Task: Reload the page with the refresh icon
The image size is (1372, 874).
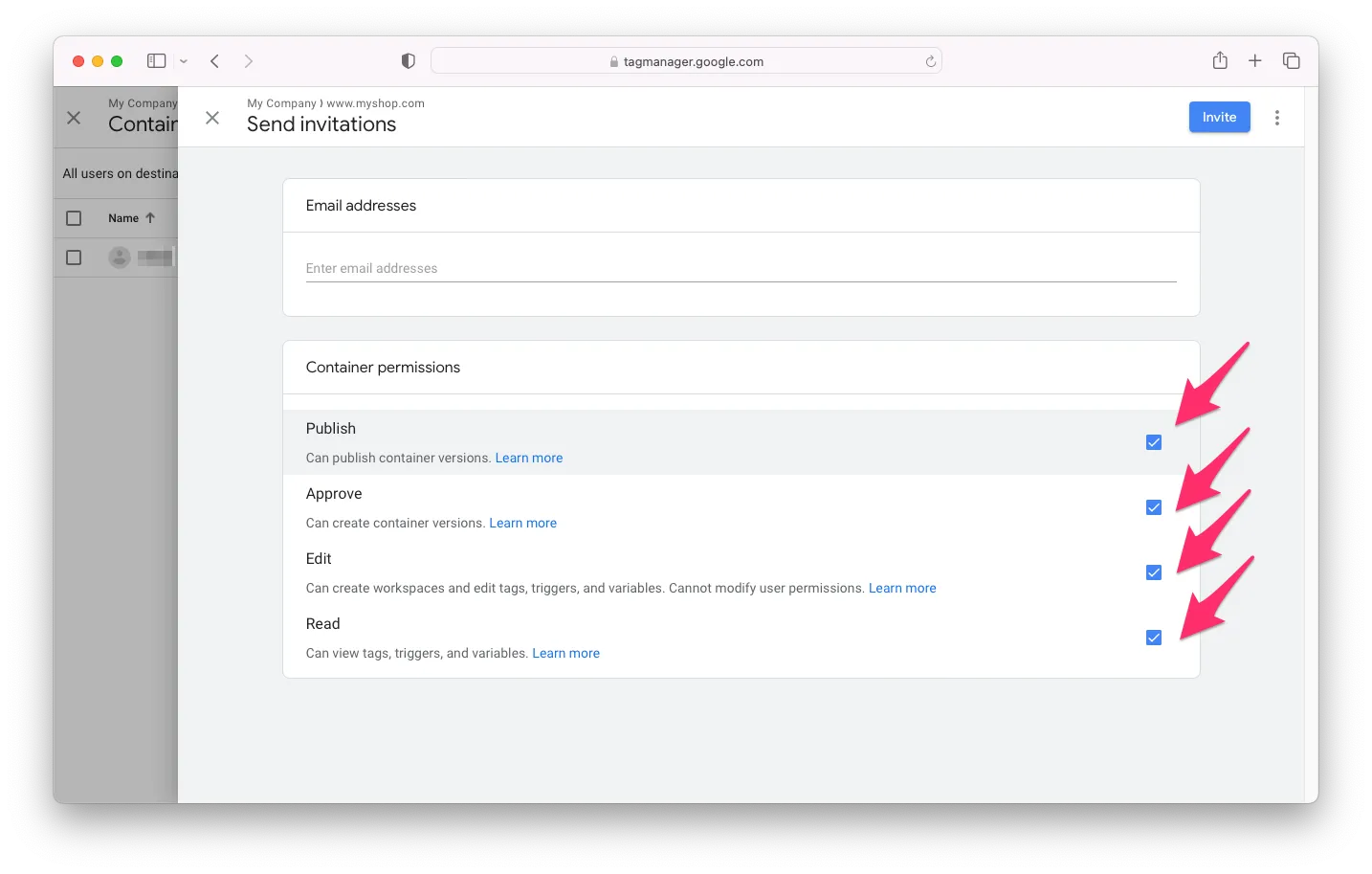Action: pos(930,61)
